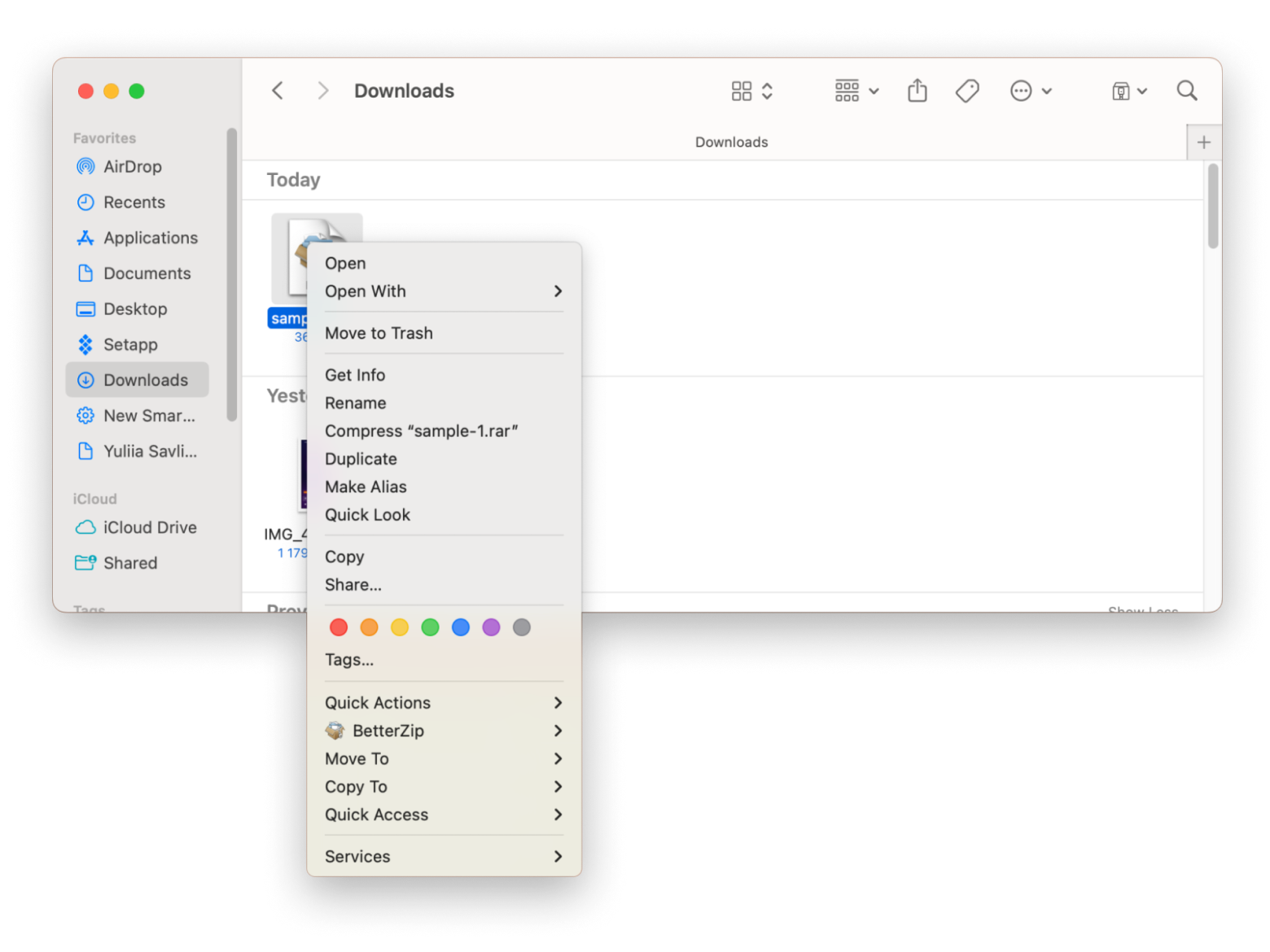The height and width of the screenshot is (952, 1270).
Task: Add a new tab with plus button
Action: [x=1203, y=142]
